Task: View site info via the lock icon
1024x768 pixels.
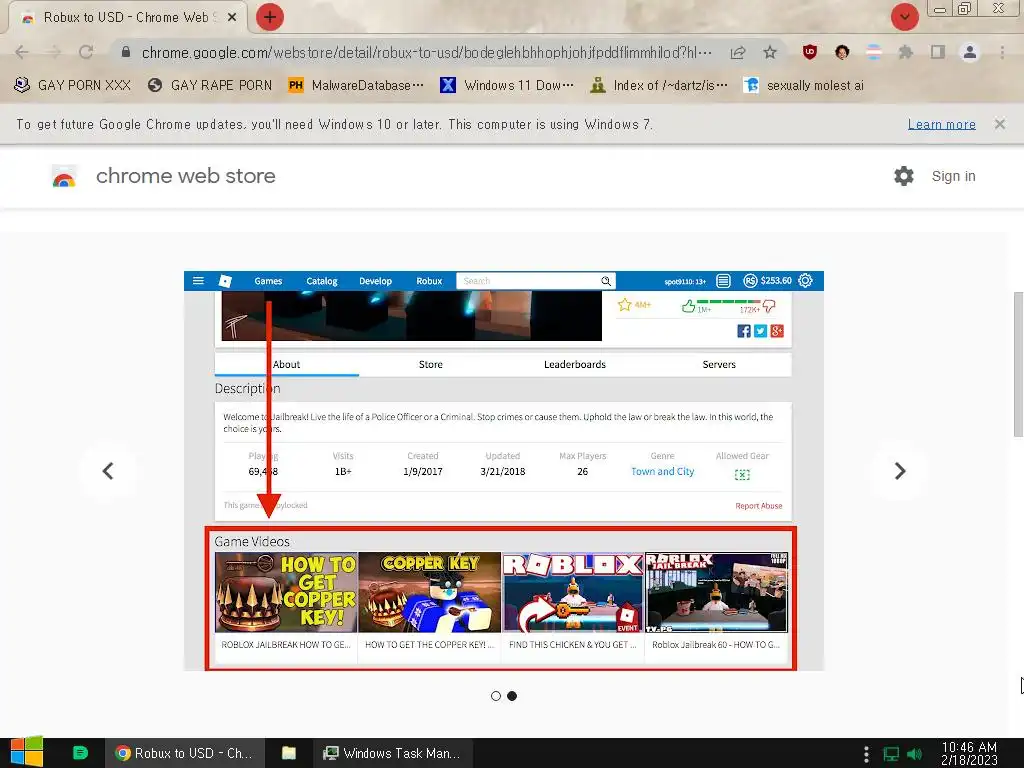Action: coord(126,52)
